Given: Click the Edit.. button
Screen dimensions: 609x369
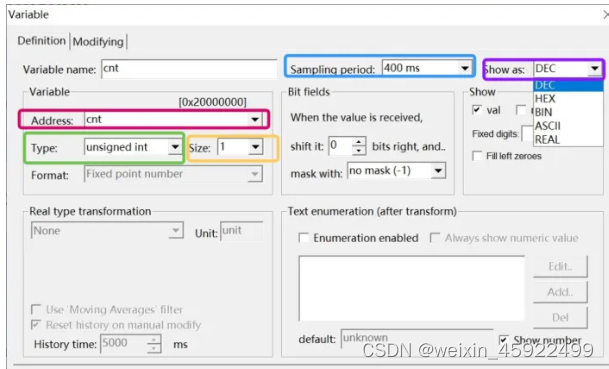Looking at the screenshot, I should click(x=560, y=266).
